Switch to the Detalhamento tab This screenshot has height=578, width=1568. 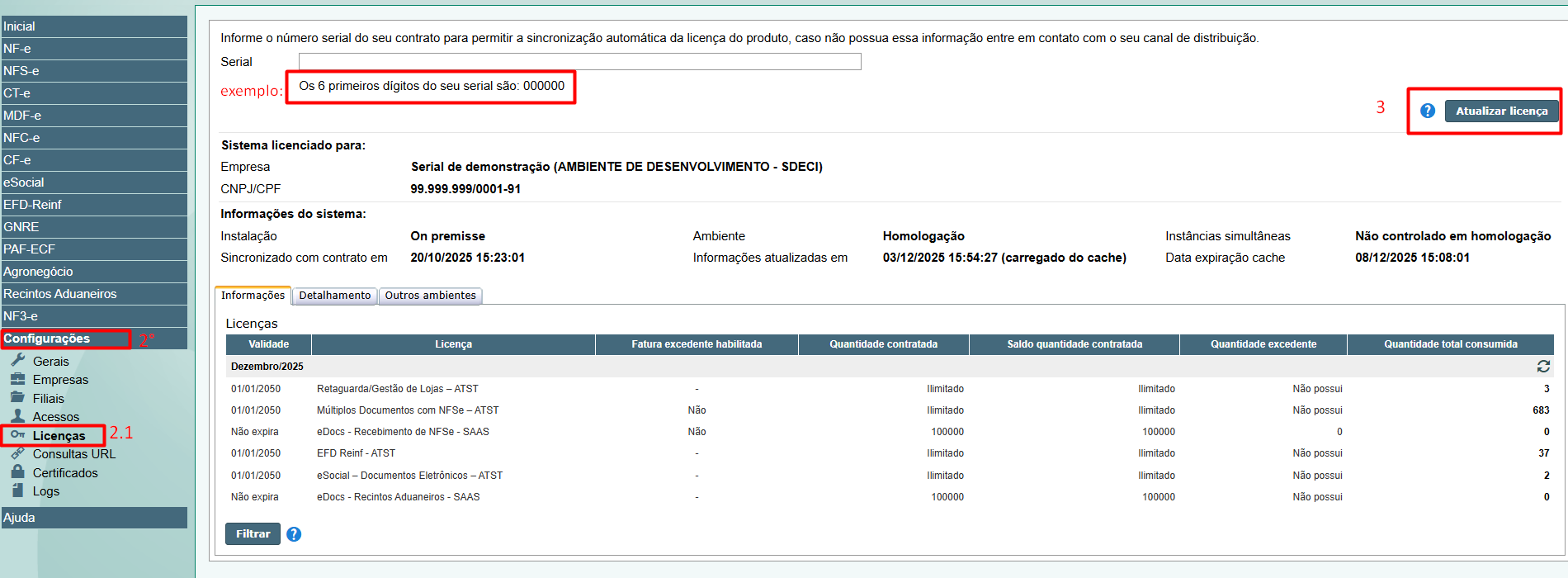pyautogui.click(x=334, y=296)
